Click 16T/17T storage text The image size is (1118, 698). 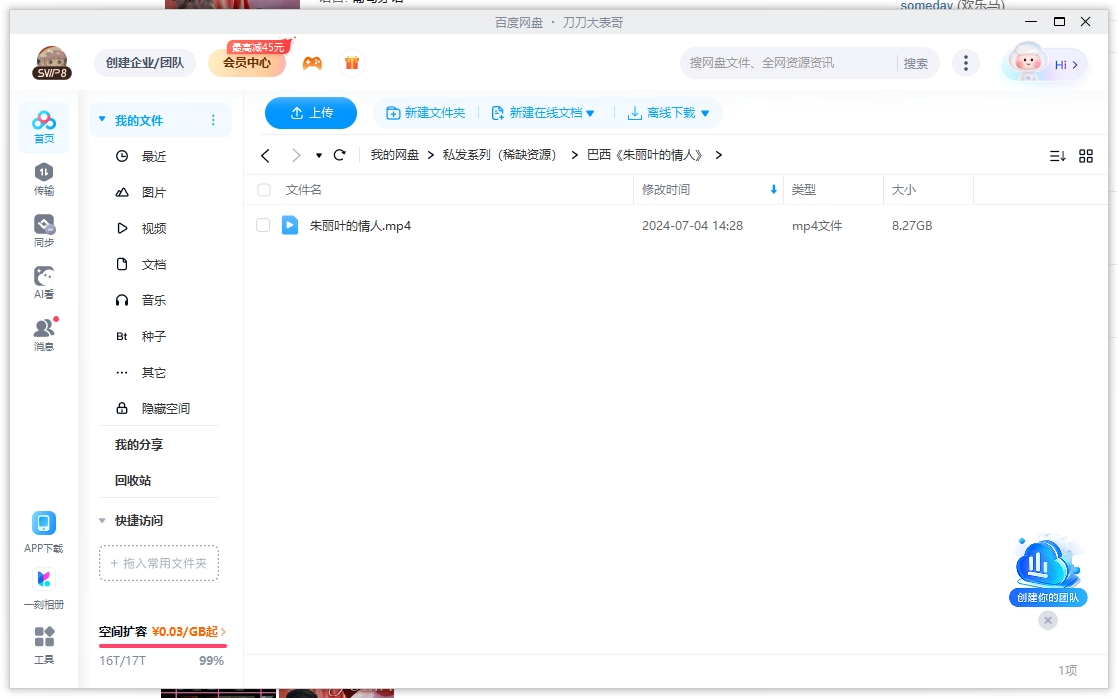tap(123, 661)
